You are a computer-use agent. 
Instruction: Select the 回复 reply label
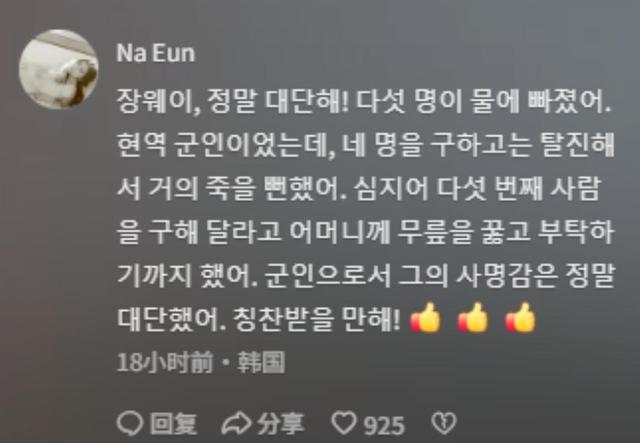(173, 424)
